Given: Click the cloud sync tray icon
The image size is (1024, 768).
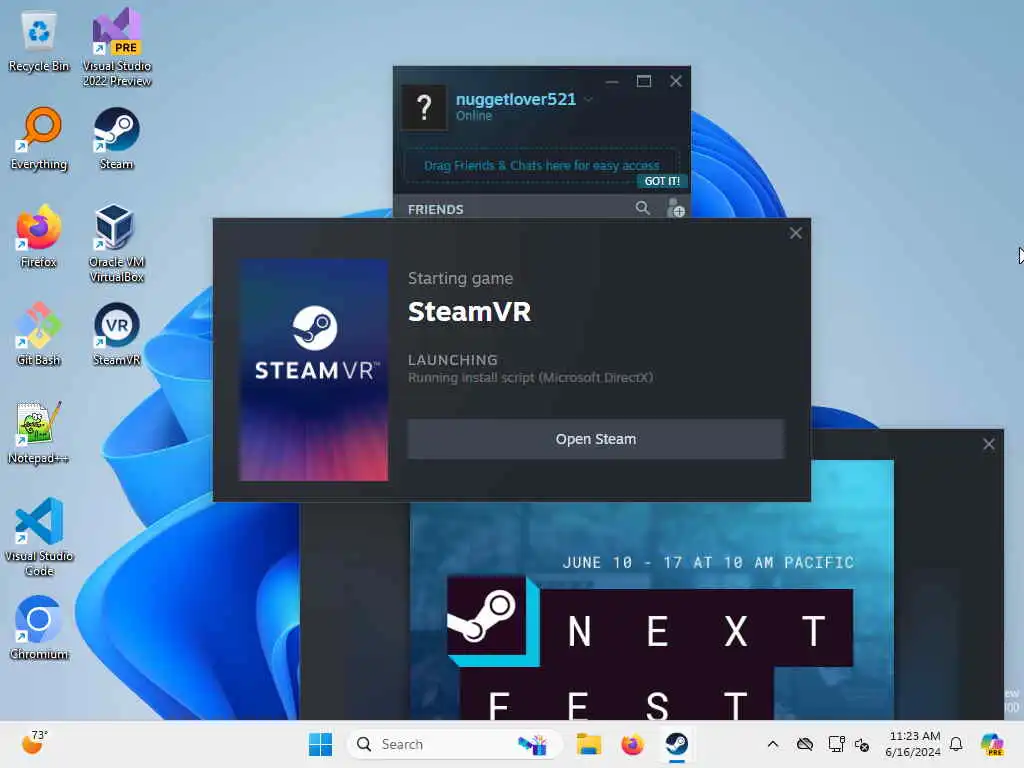Looking at the screenshot, I should pos(805,744).
